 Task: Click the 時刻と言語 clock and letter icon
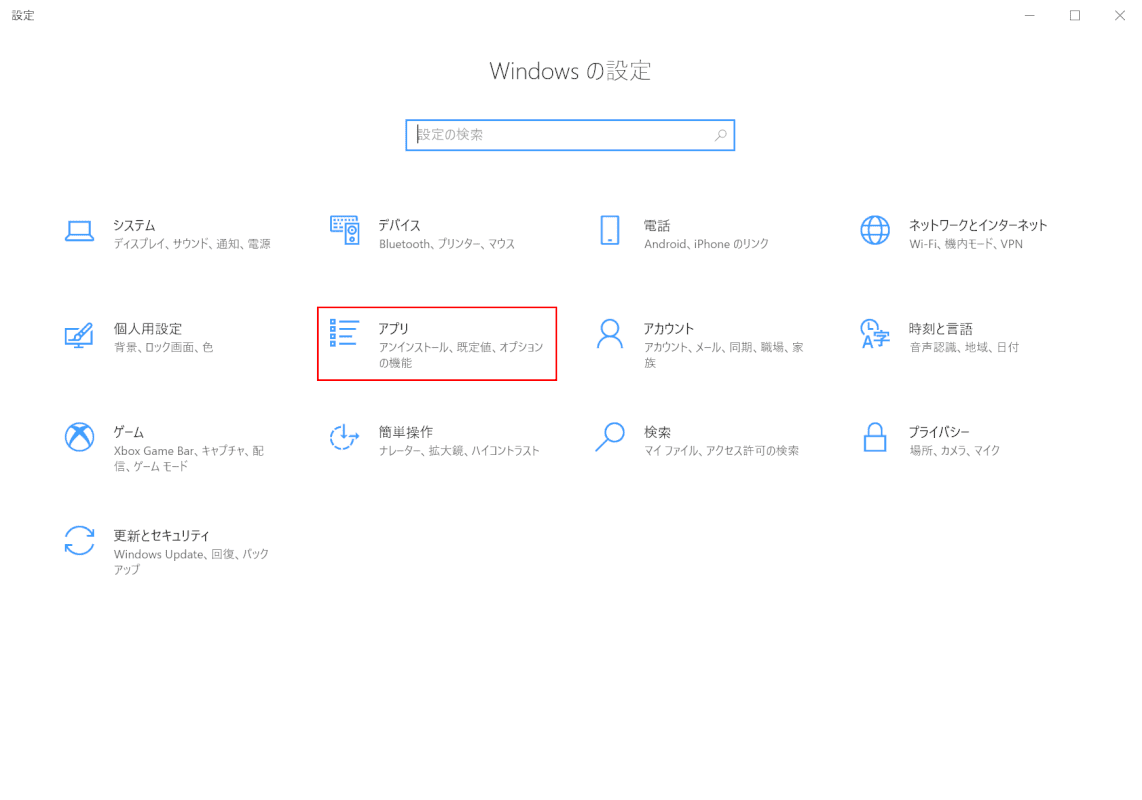point(875,334)
